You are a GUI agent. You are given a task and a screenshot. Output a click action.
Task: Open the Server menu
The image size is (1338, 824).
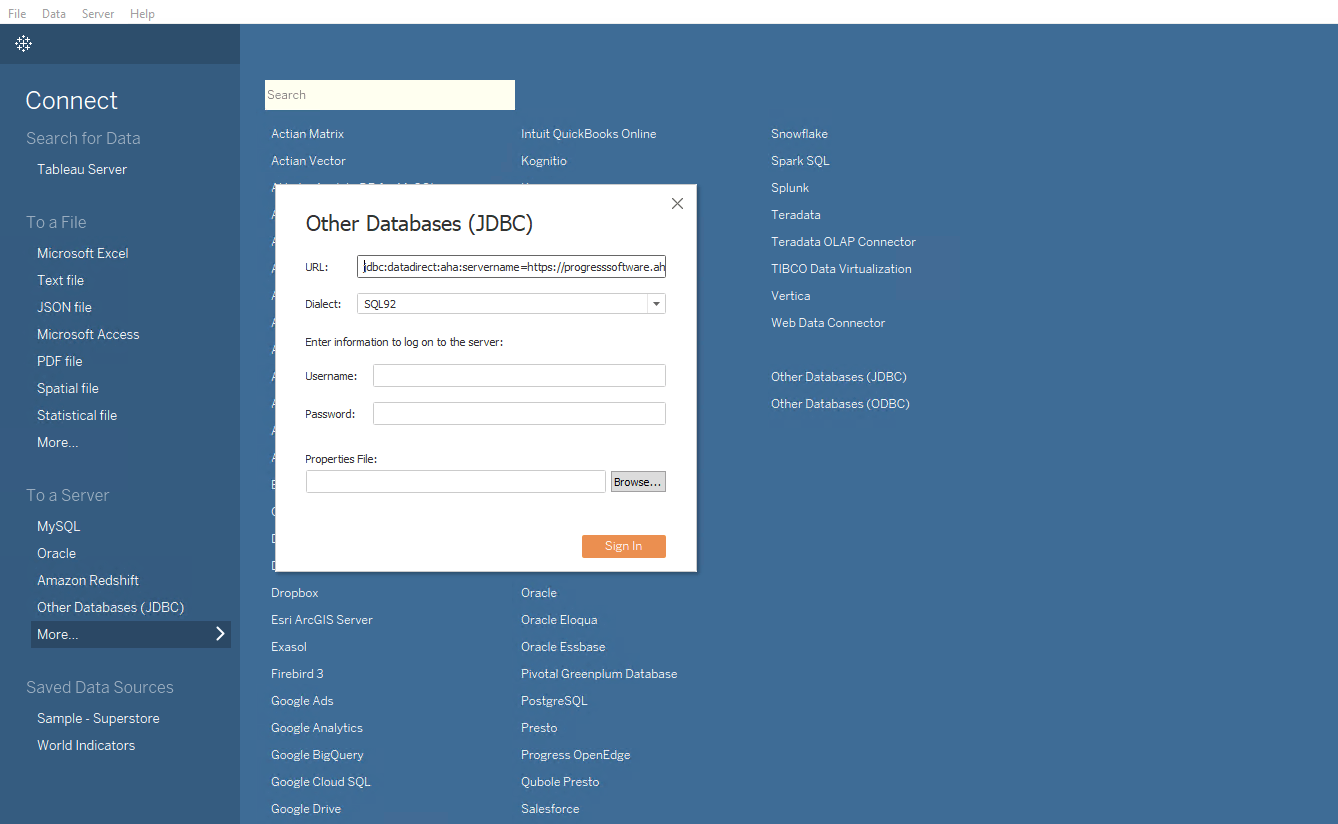pos(98,14)
